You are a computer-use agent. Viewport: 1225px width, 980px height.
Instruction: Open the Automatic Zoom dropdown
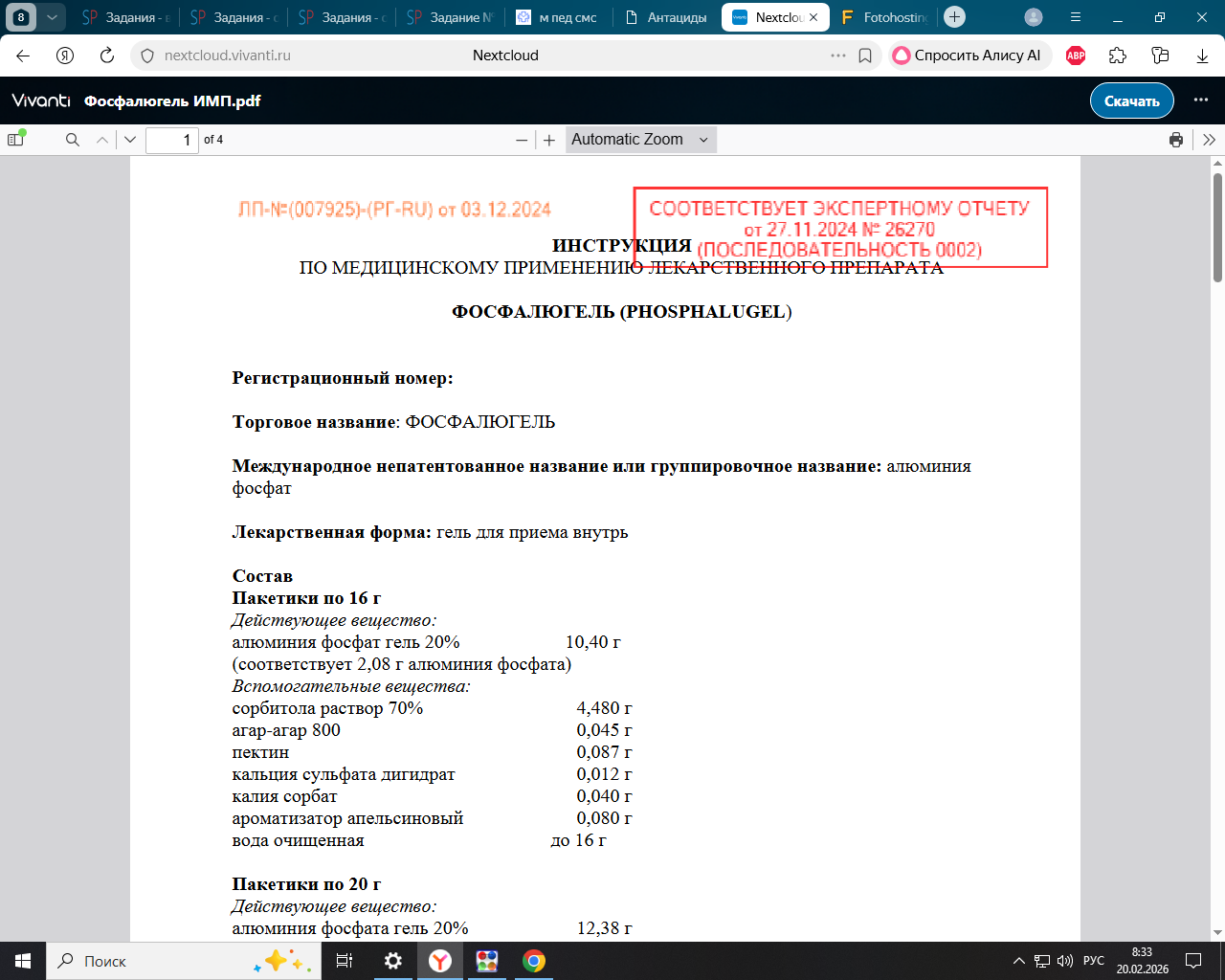(x=640, y=140)
